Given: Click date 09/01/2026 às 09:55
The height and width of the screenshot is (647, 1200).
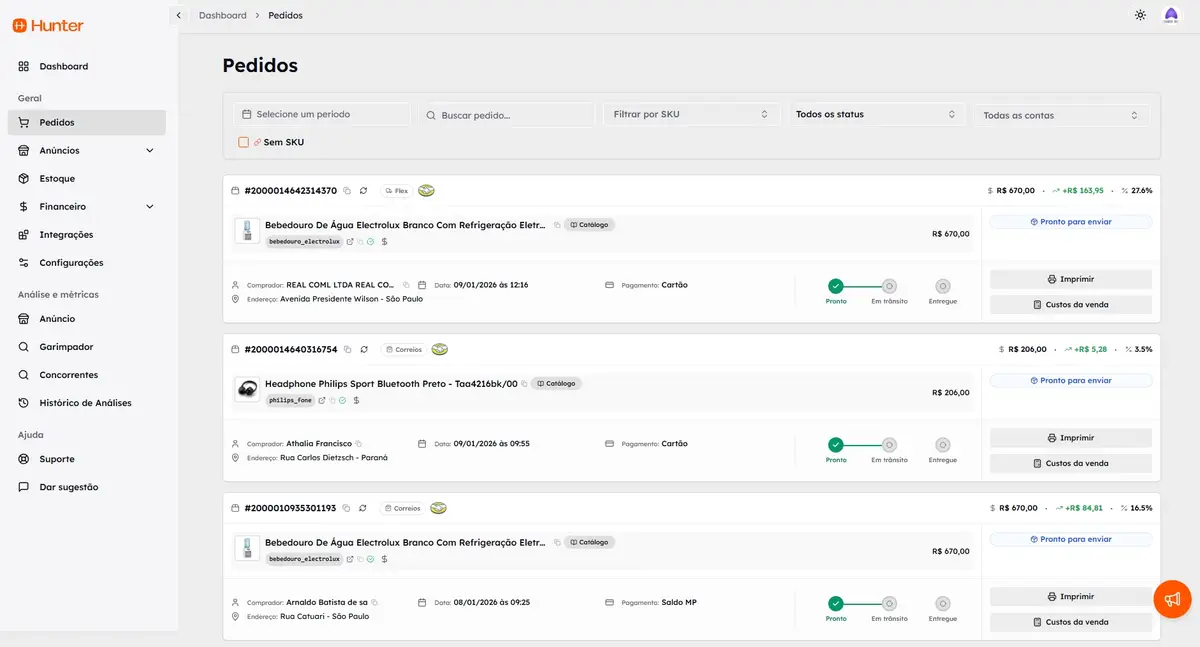Looking at the screenshot, I should click(x=492, y=444).
